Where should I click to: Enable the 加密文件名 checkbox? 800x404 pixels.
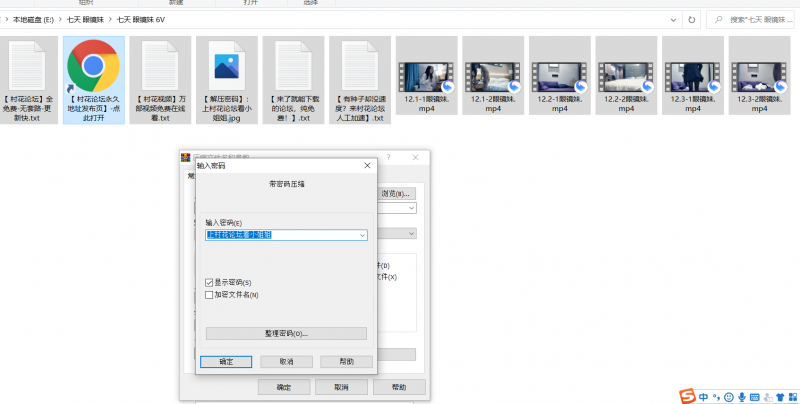(x=209, y=295)
